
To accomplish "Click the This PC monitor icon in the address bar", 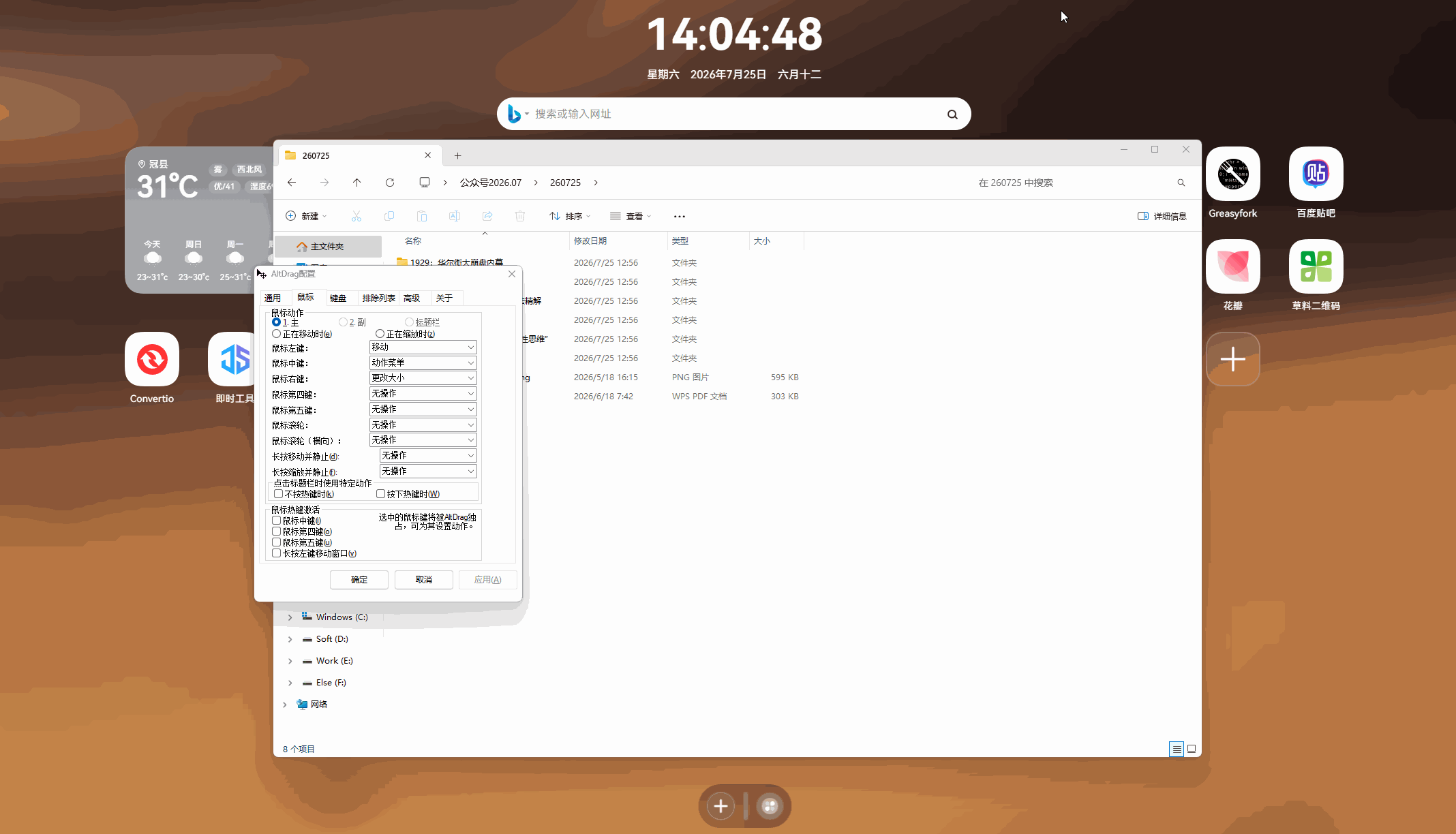I will (x=425, y=183).
